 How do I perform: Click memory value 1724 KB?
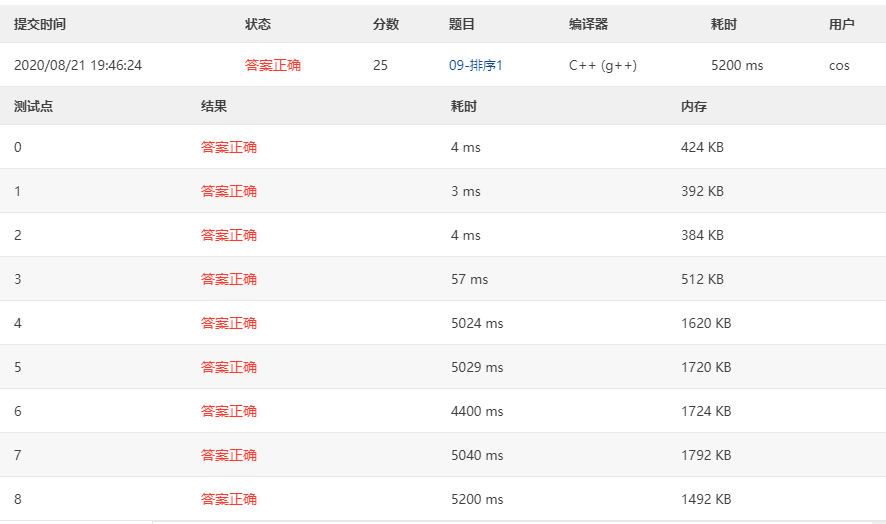(706, 412)
